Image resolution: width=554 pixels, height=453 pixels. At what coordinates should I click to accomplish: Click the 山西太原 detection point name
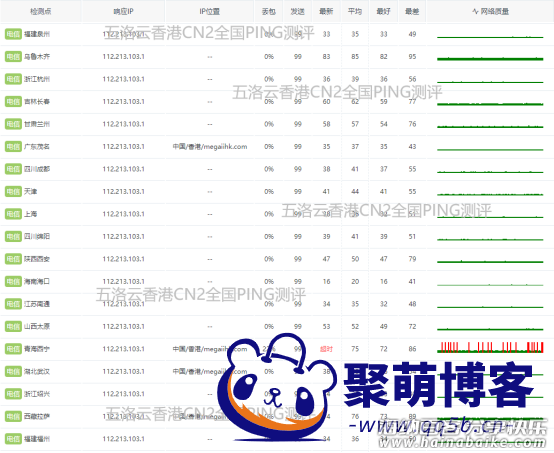tap(37, 326)
